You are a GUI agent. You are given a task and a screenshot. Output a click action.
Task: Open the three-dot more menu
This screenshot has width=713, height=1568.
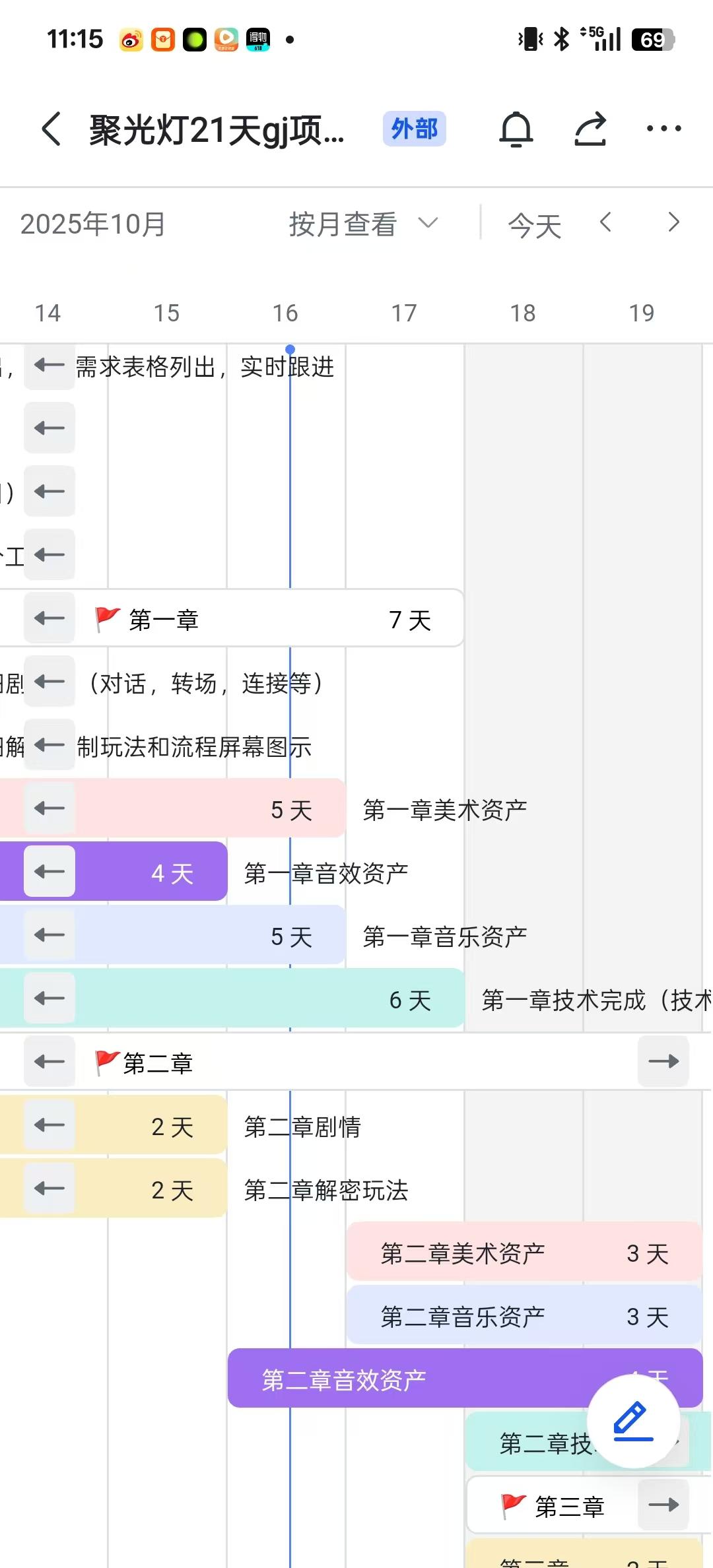[x=663, y=129]
